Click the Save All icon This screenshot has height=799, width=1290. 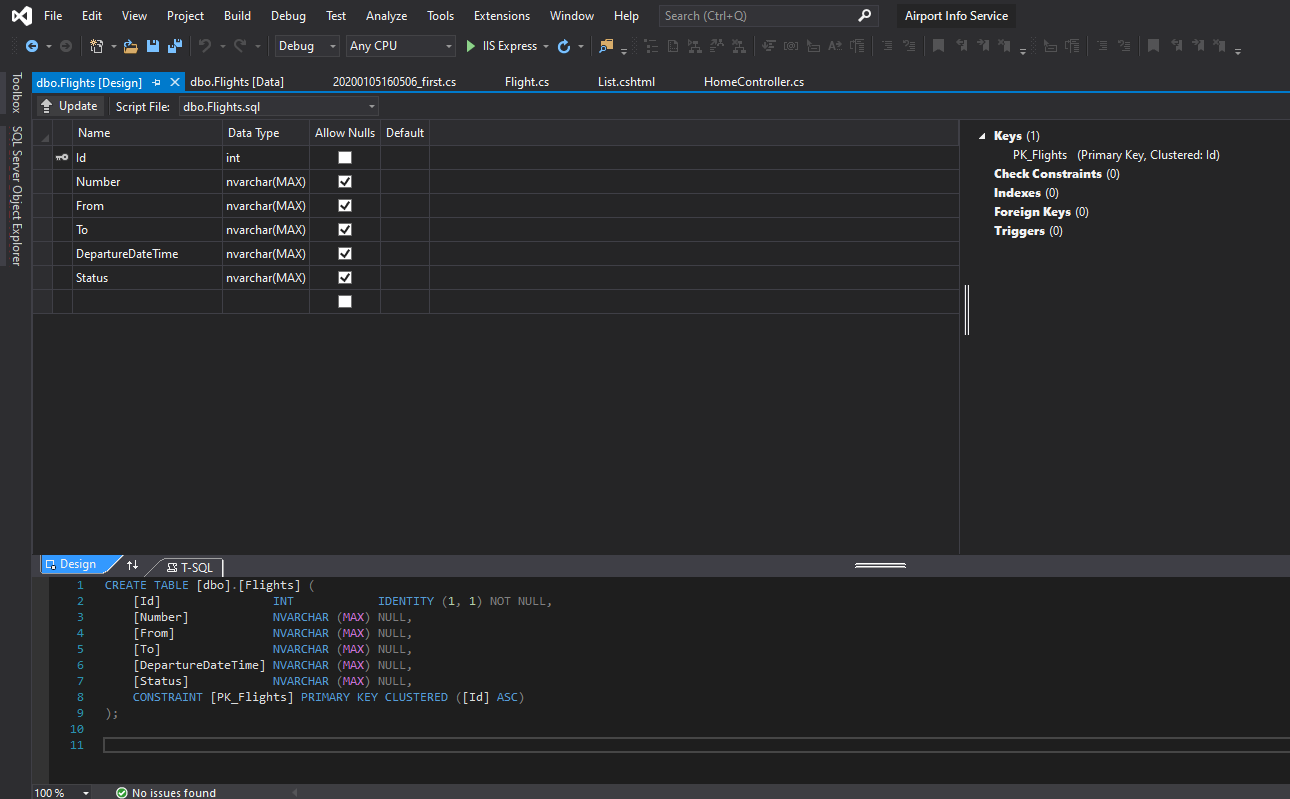point(175,46)
